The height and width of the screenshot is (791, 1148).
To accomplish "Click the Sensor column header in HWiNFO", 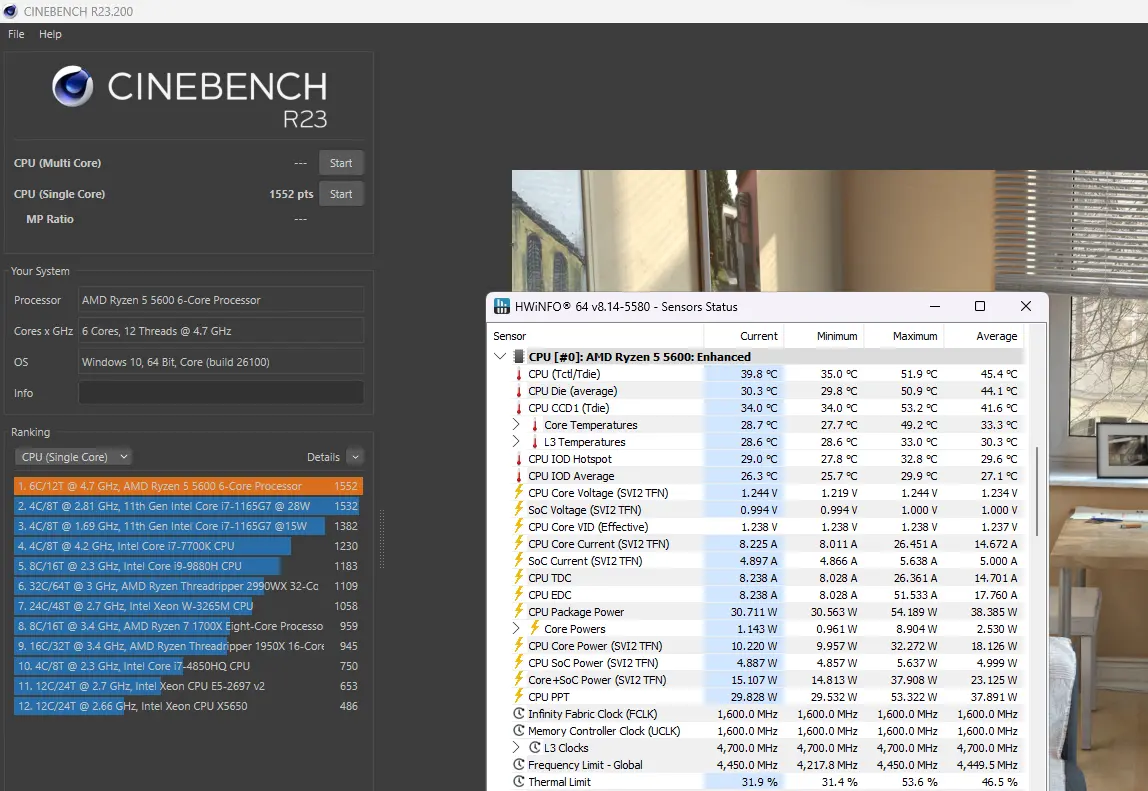I will tap(597, 336).
